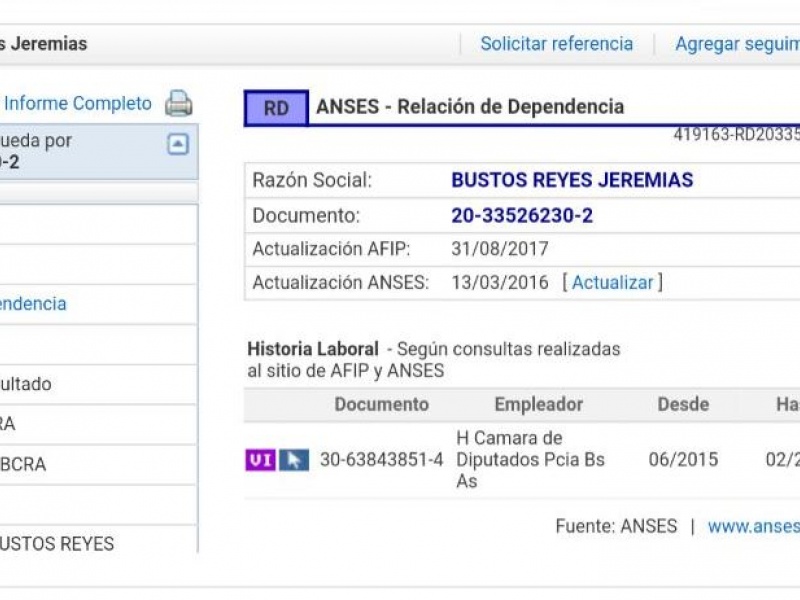Click the Actualizar link for ANSES

612,283
